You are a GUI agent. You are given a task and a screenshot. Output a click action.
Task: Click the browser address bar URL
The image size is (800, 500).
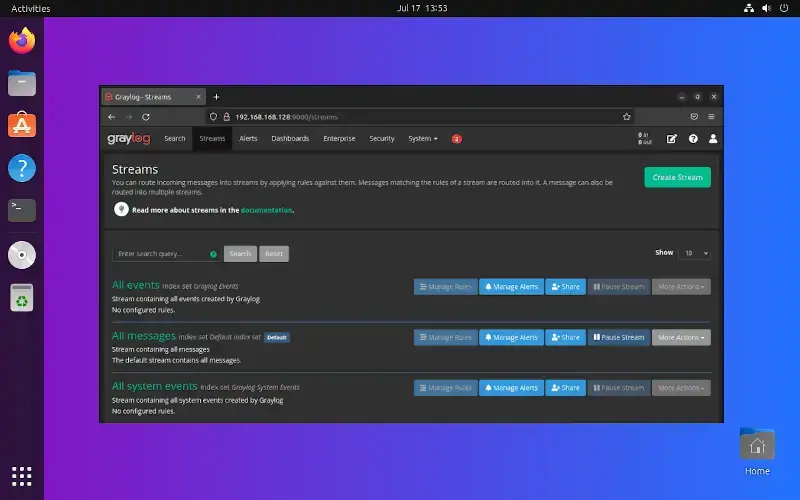pyautogui.click(x=286, y=117)
